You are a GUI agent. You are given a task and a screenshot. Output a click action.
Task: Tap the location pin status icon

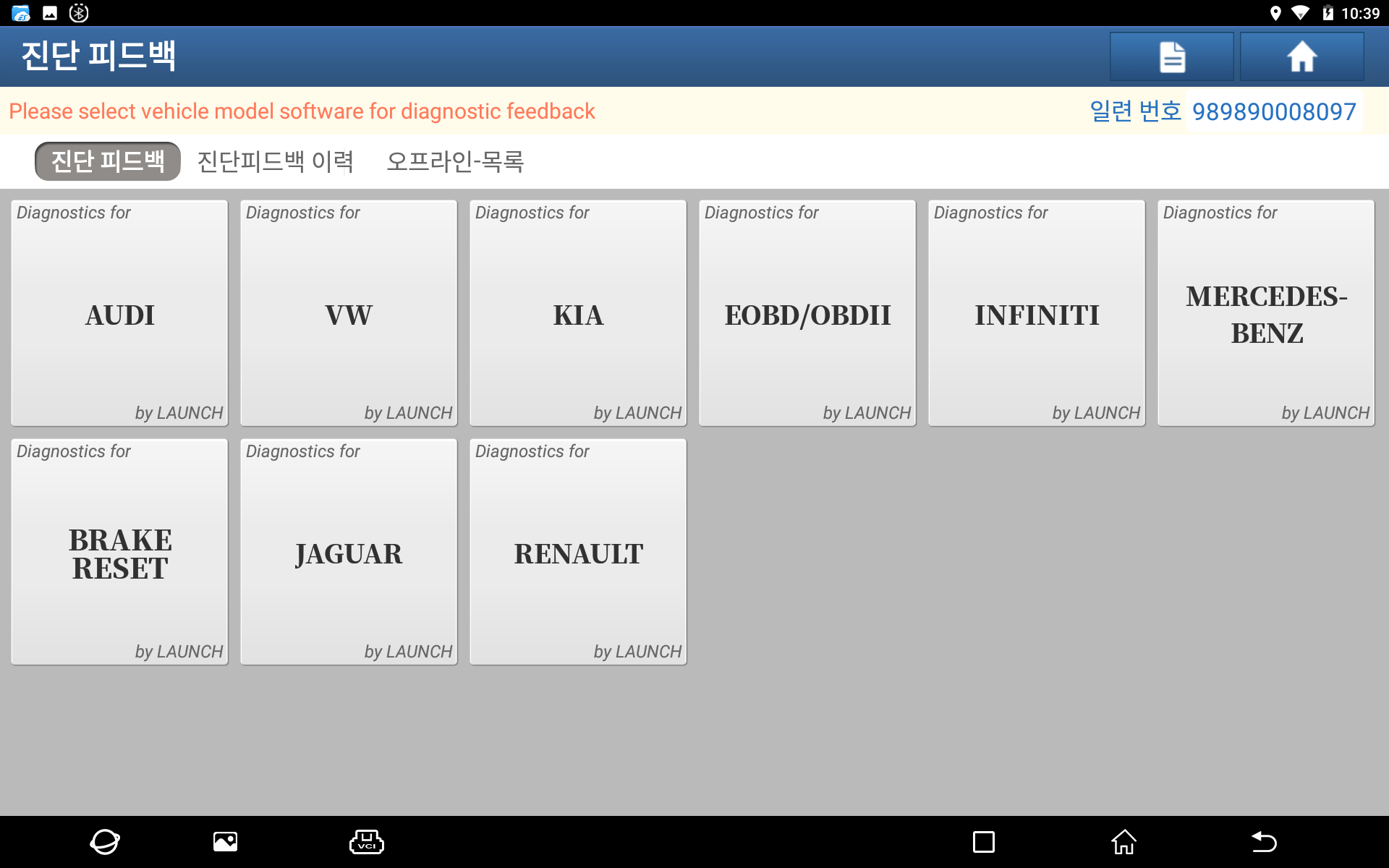[x=1275, y=13]
